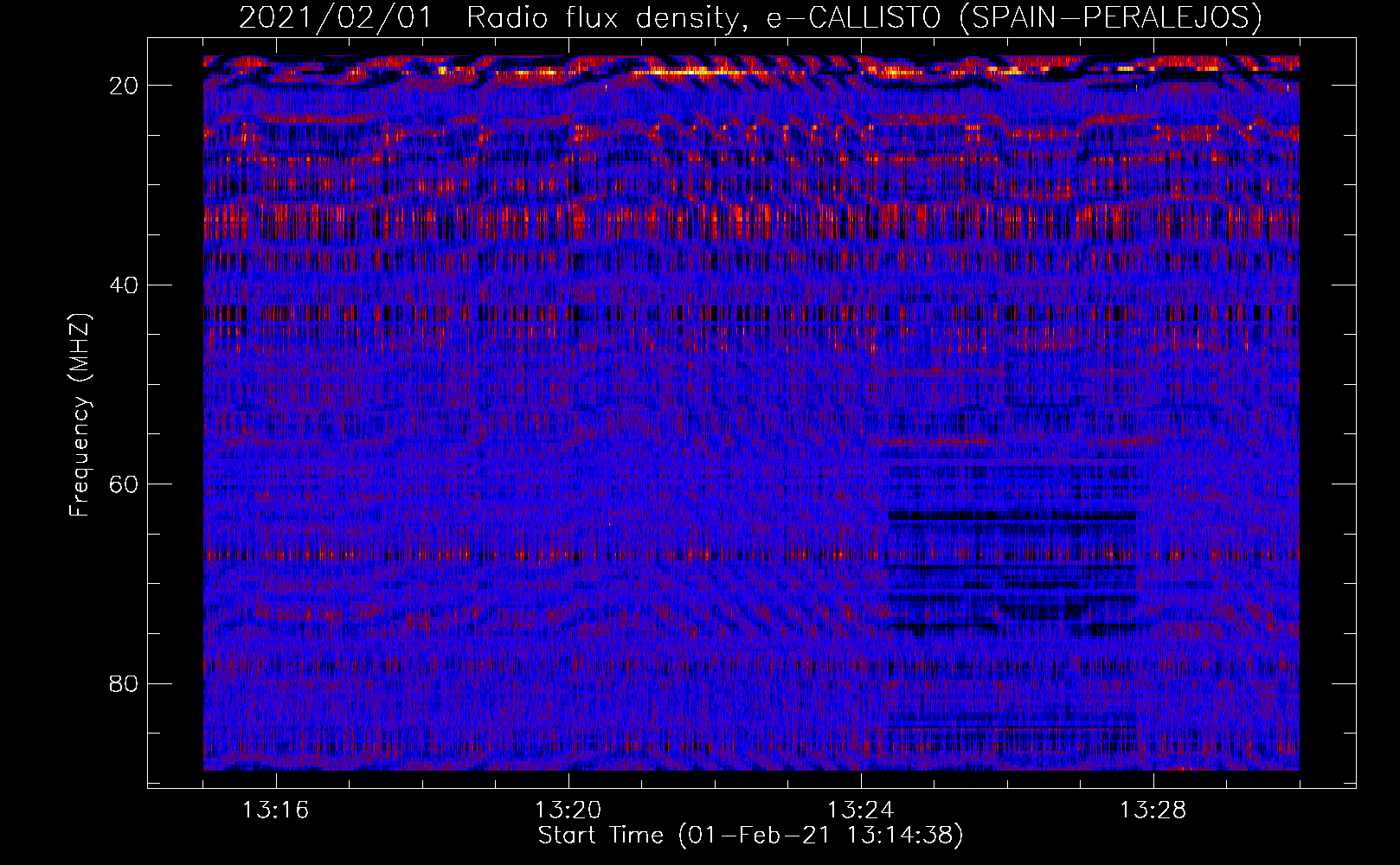Image resolution: width=1400 pixels, height=865 pixels.
Task: Click the 40 MHz frequency tick label
Action: tap(124, 285)
